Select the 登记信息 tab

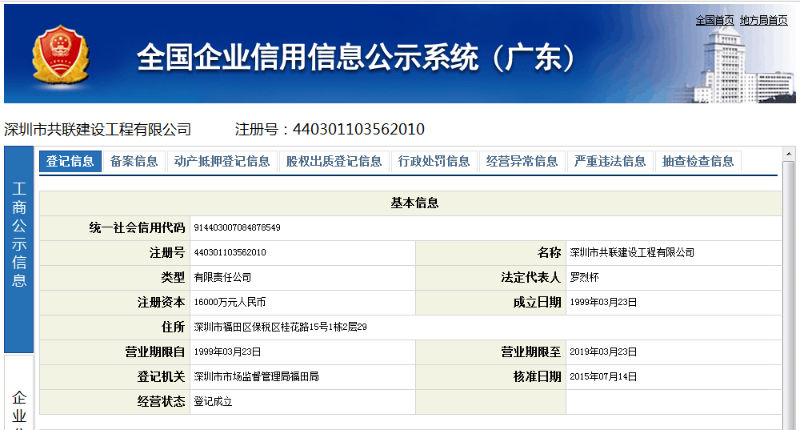click(x=69, y=161)
